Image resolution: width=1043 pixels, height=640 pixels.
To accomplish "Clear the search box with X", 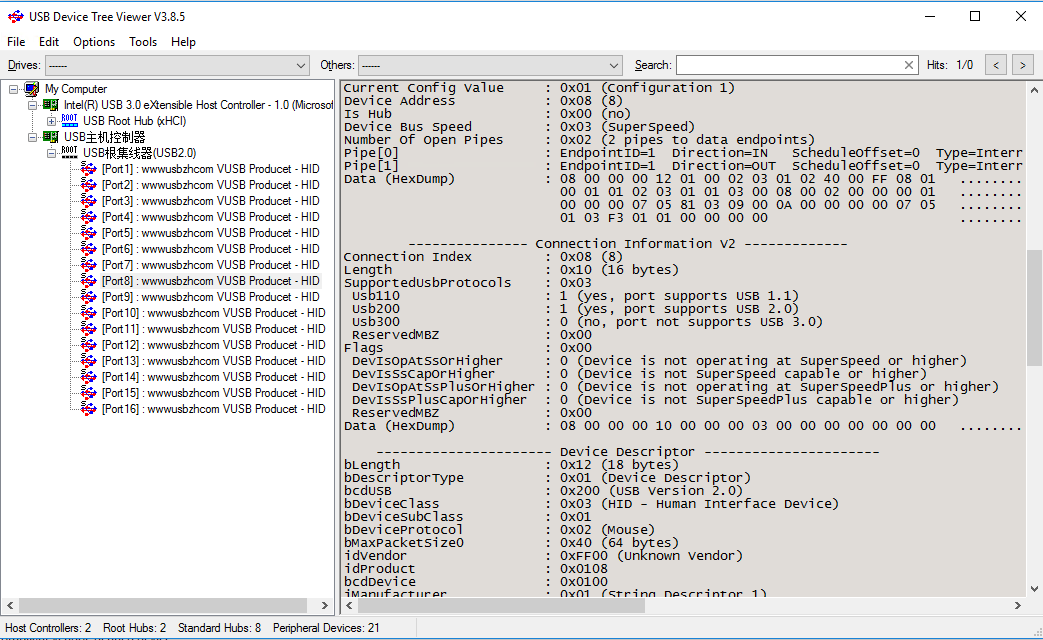I will [x=909, y=65].
